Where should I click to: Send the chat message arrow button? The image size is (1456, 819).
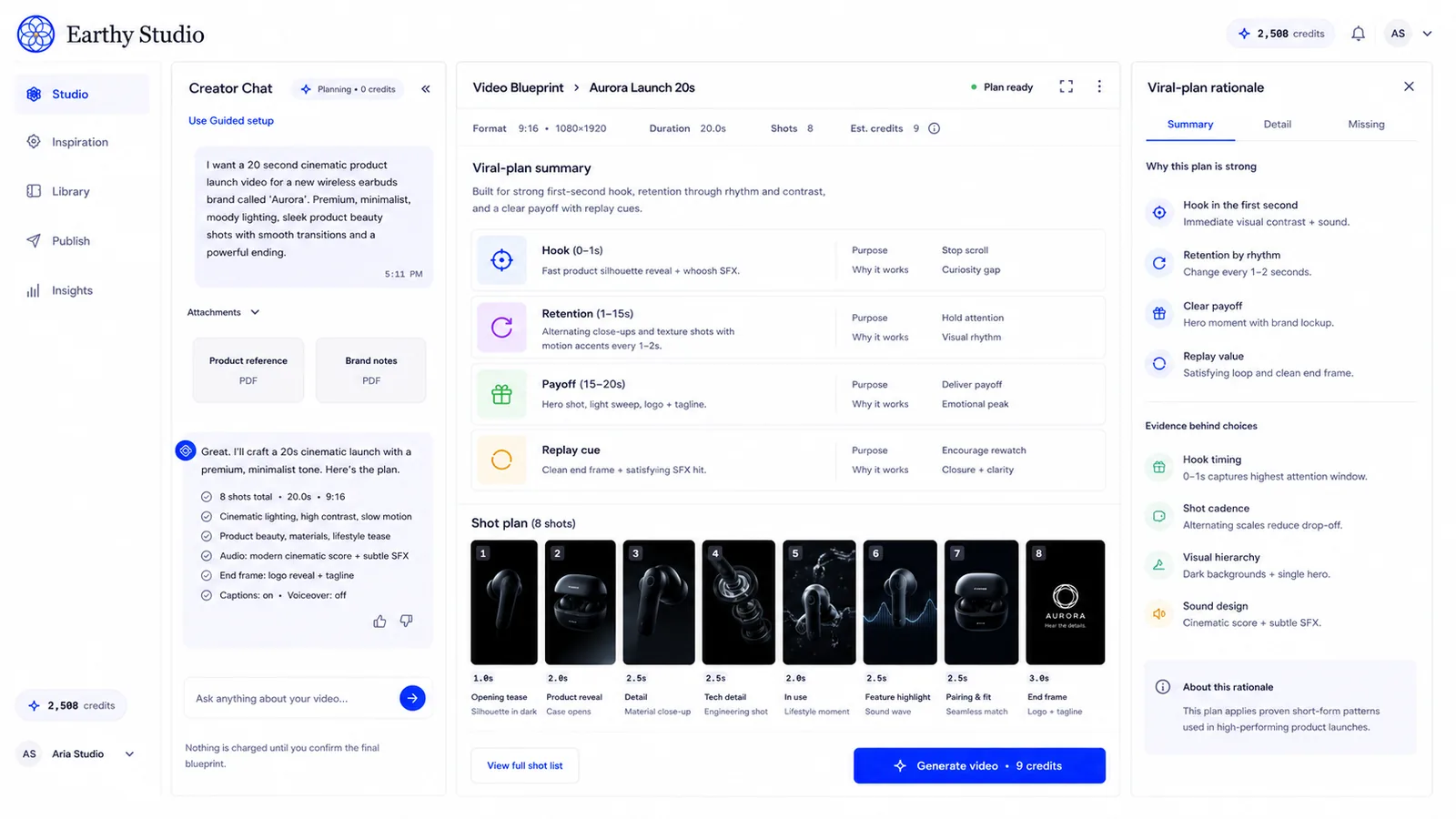(x=412, y=698)
